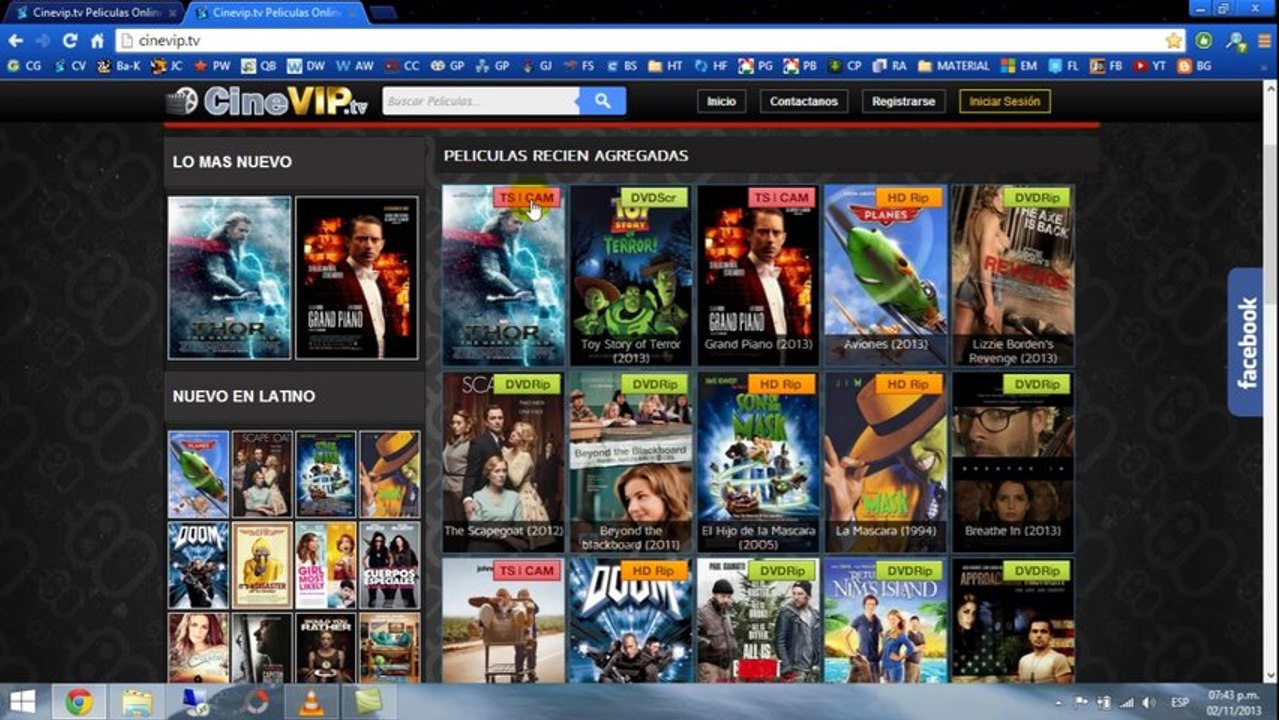The height and width of the screenshot is (720, 1279).
Task: Click the ESP keyboard language indicator
Action: click(1180, 702)
